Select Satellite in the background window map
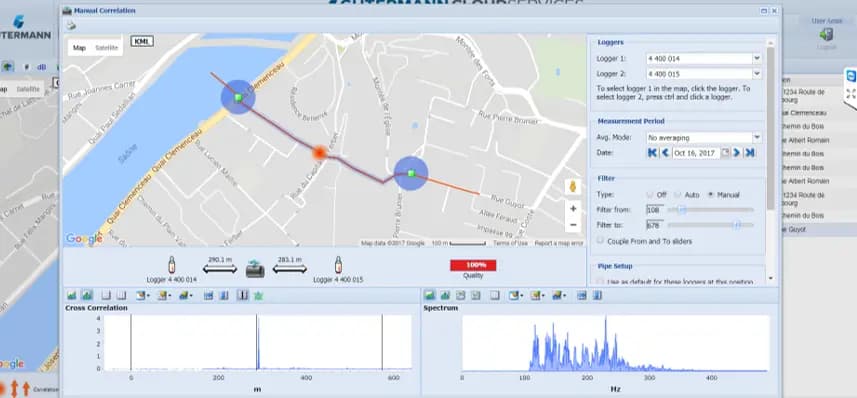The height and width of the screenshot is (398, 857). click(28, 89)
